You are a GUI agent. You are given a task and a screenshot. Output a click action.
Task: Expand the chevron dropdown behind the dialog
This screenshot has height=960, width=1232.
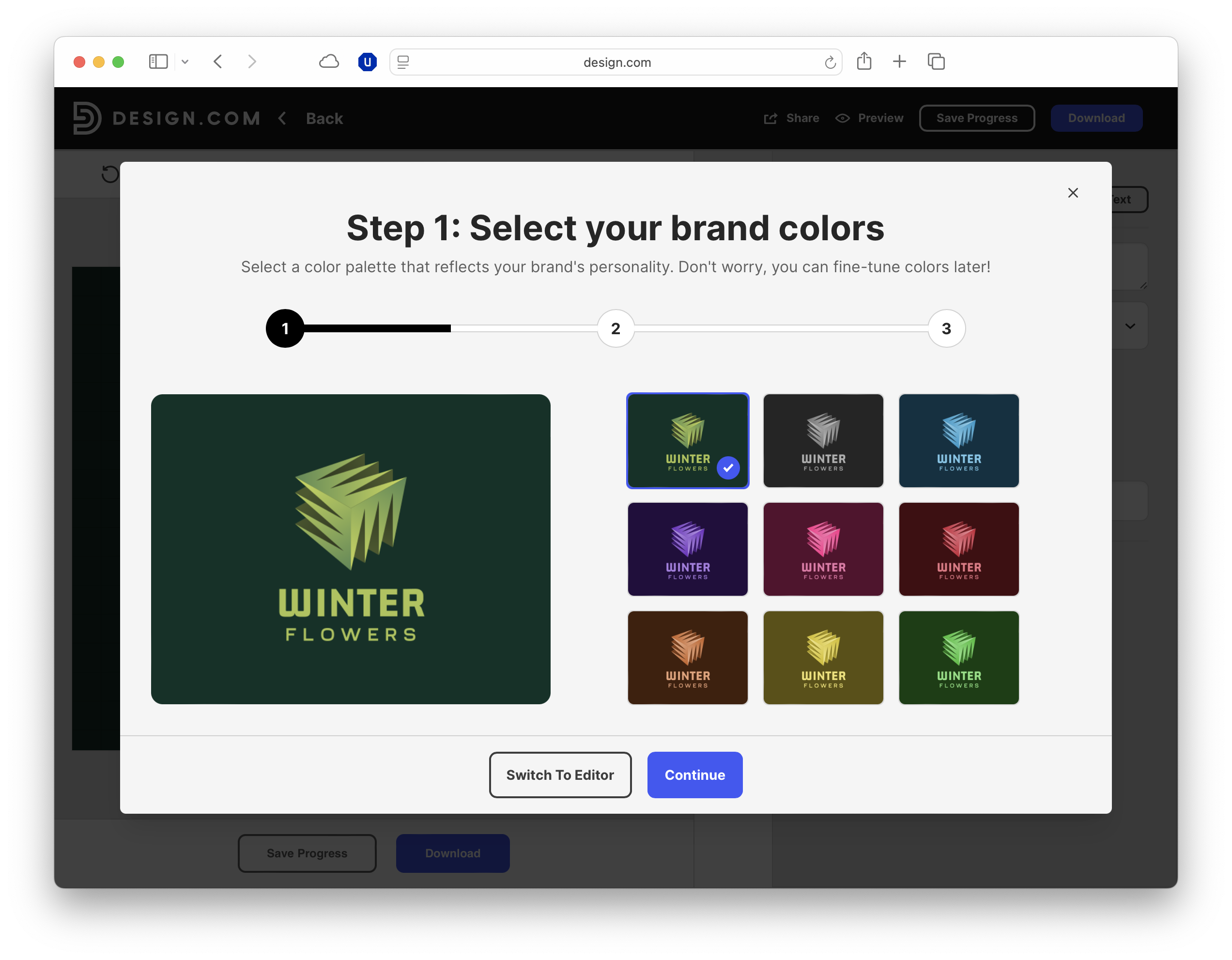(1130, 326)
